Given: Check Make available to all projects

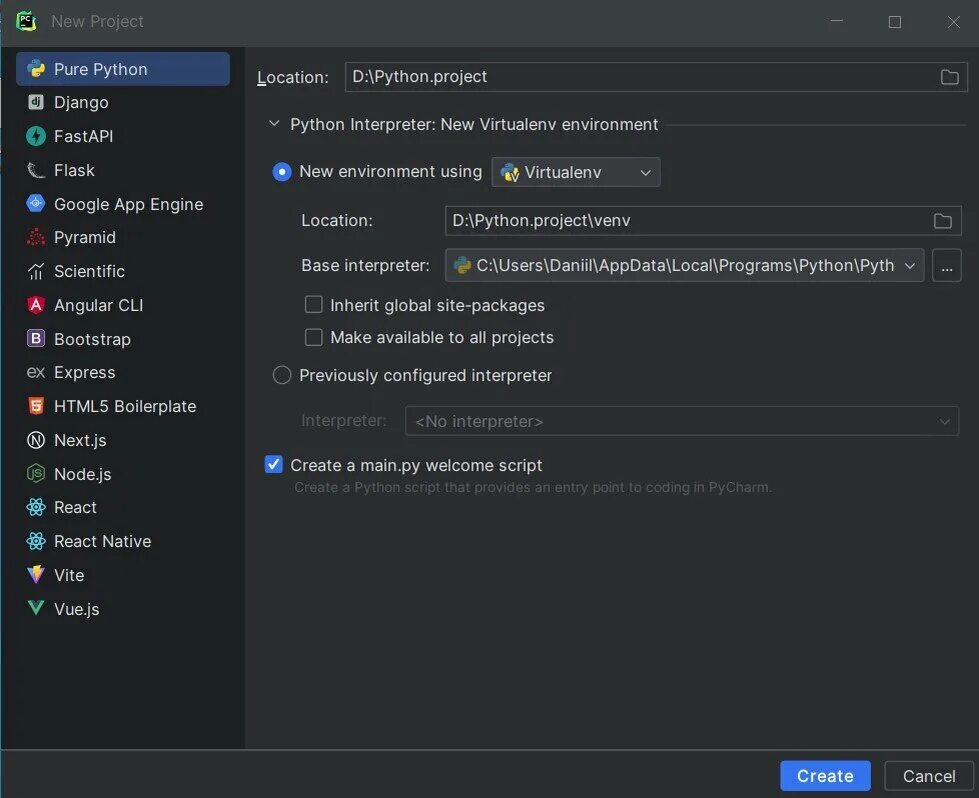Looking at the screenshot, I should 314,338.
